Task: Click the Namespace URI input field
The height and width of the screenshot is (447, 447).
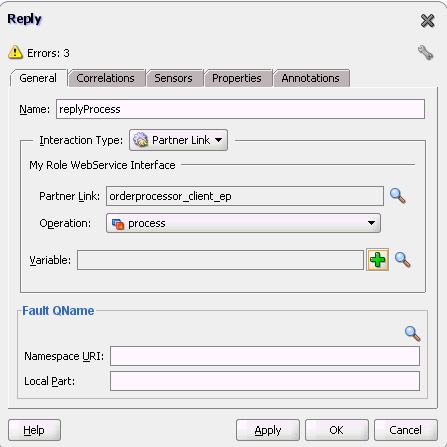Action: coord(265,356)
